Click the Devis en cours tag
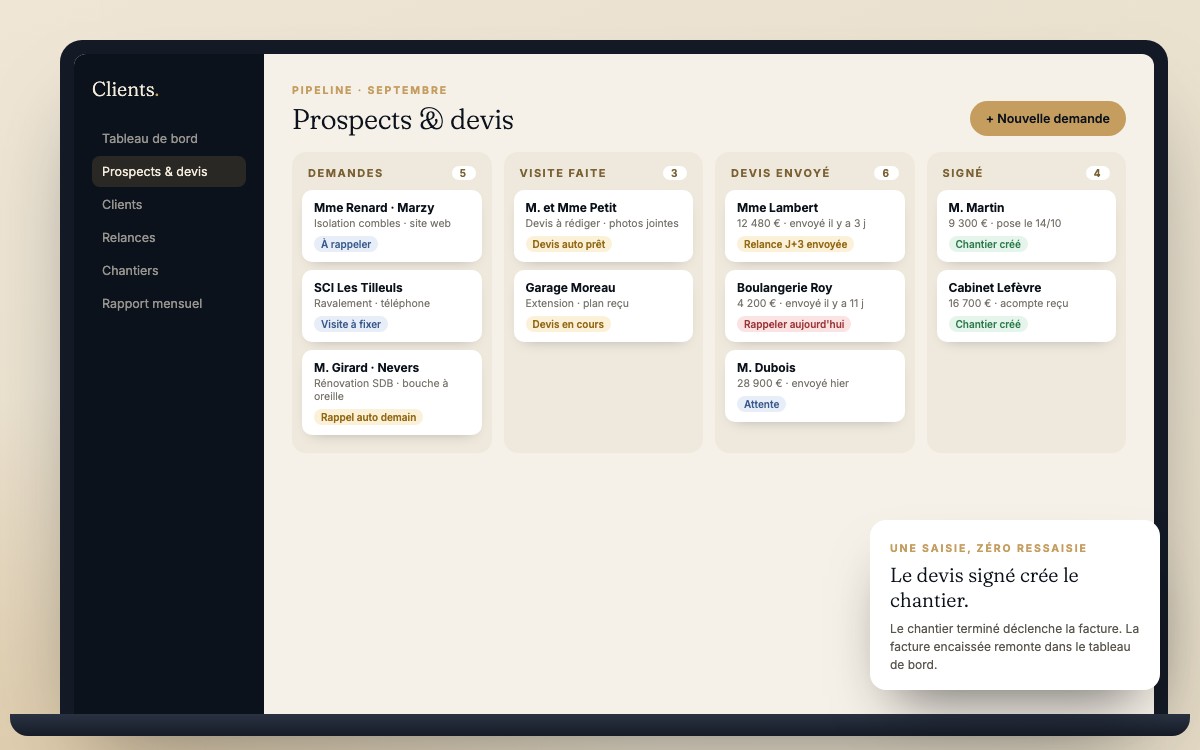Viewport: 1200px width, 750px height. [568, 324]
